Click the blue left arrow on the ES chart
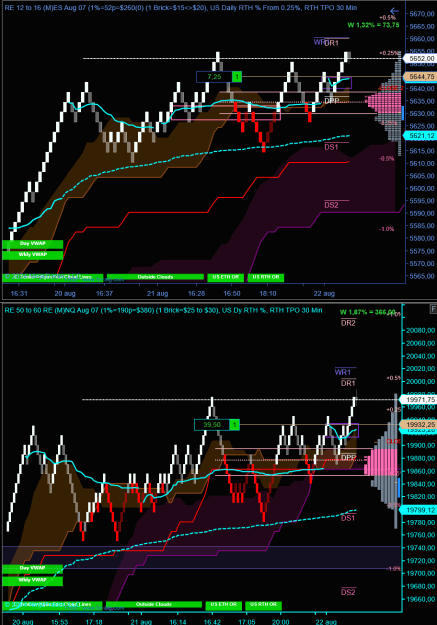Screen dimensions: 437x625 coord(394,11)
